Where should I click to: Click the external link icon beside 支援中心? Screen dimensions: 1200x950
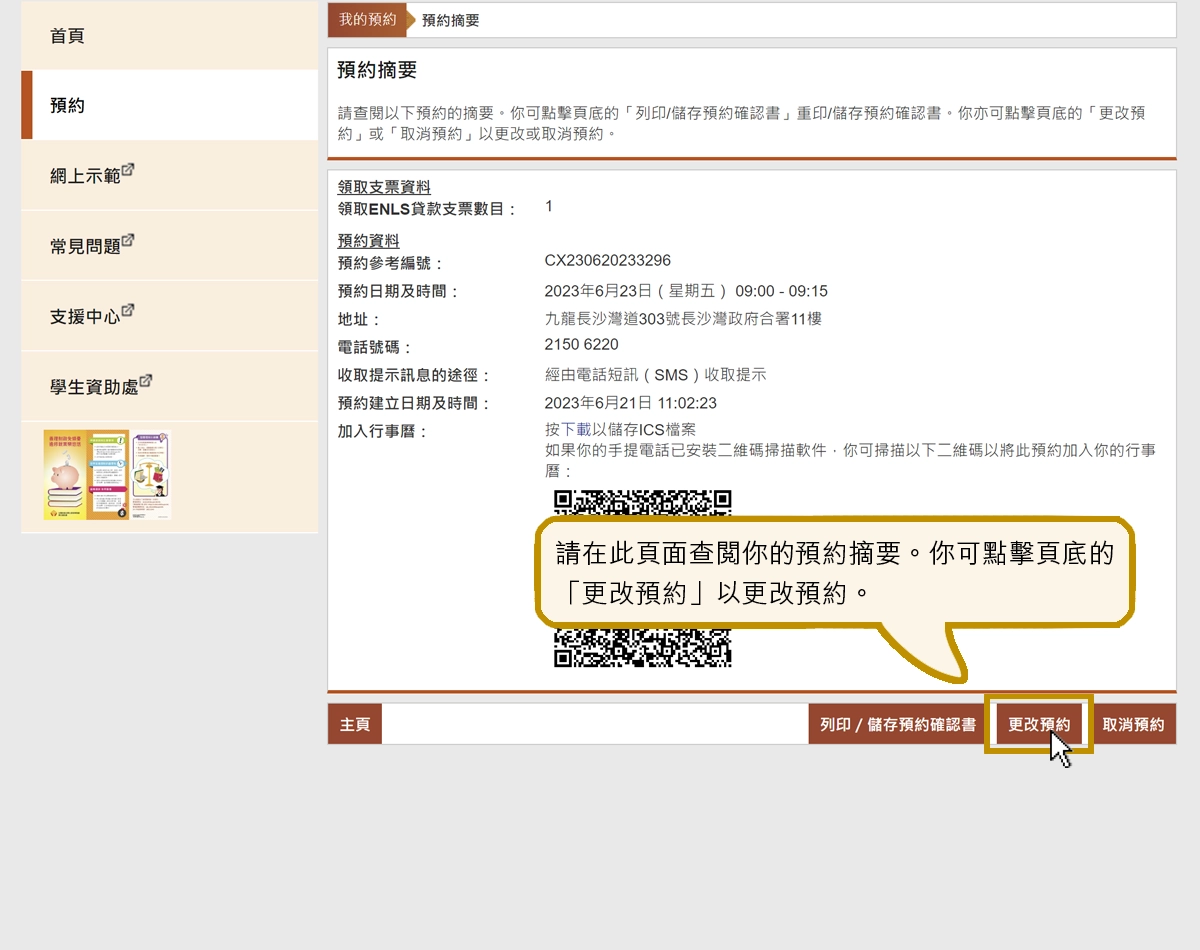click(127, 310)
